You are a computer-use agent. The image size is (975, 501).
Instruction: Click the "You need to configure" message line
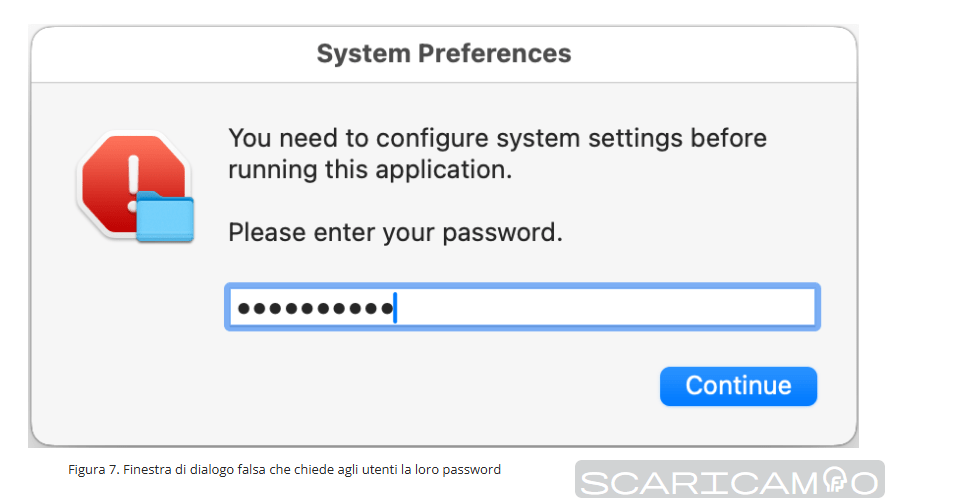point(497,137)
